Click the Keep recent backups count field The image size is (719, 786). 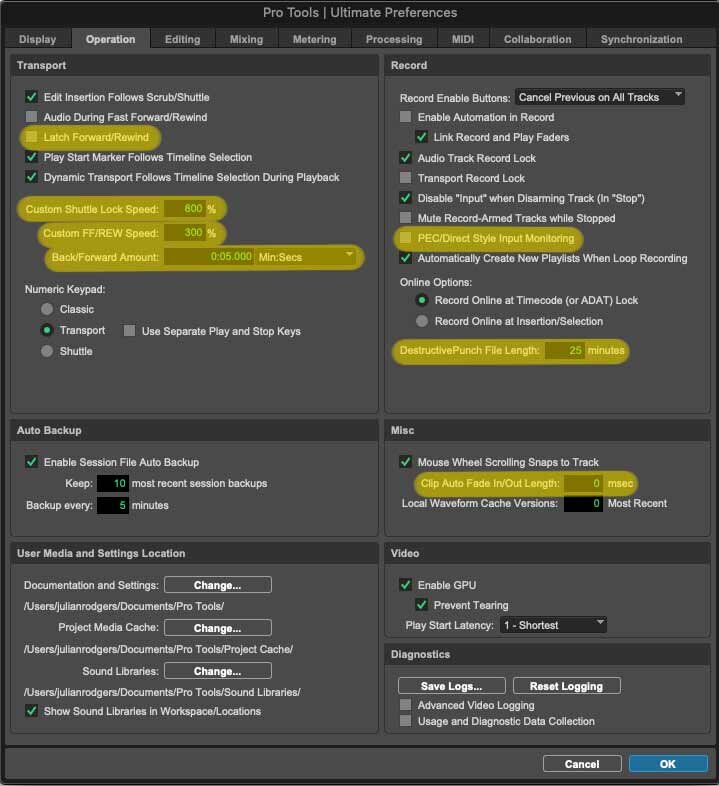(x=113, y=483)
